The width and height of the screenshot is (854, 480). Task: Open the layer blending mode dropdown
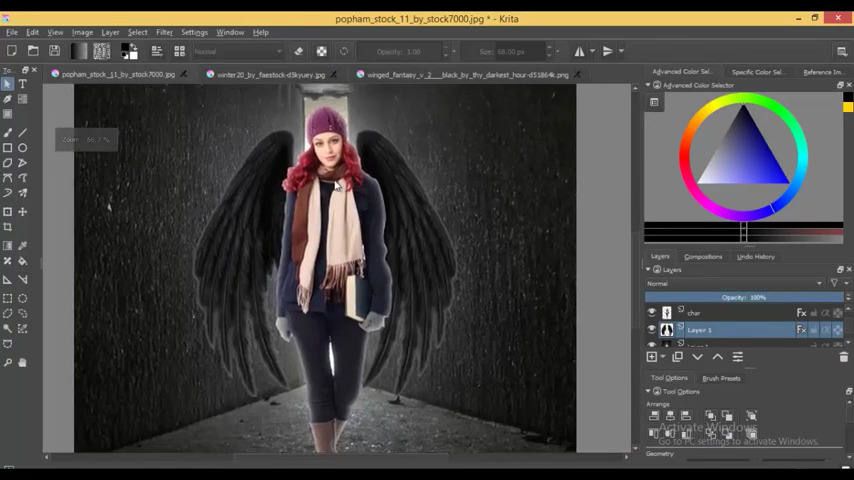(735, 284)
